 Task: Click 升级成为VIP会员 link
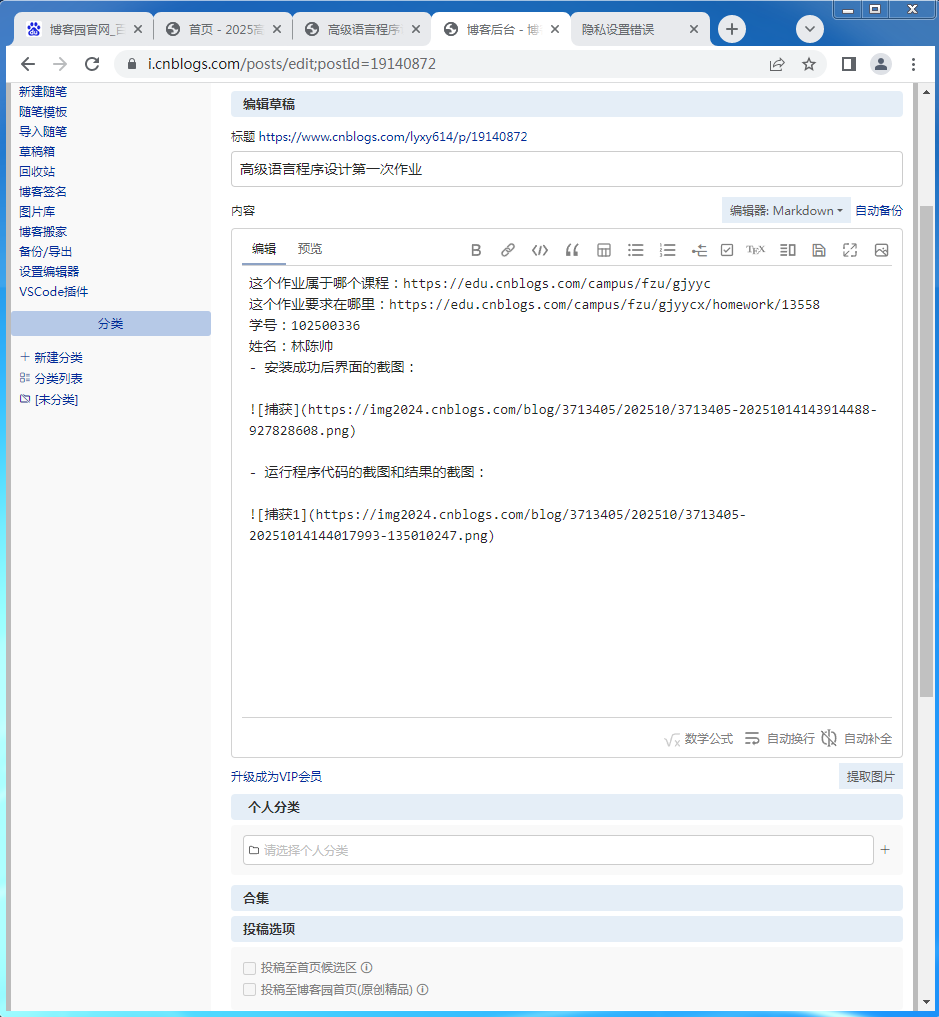point(276,776)
